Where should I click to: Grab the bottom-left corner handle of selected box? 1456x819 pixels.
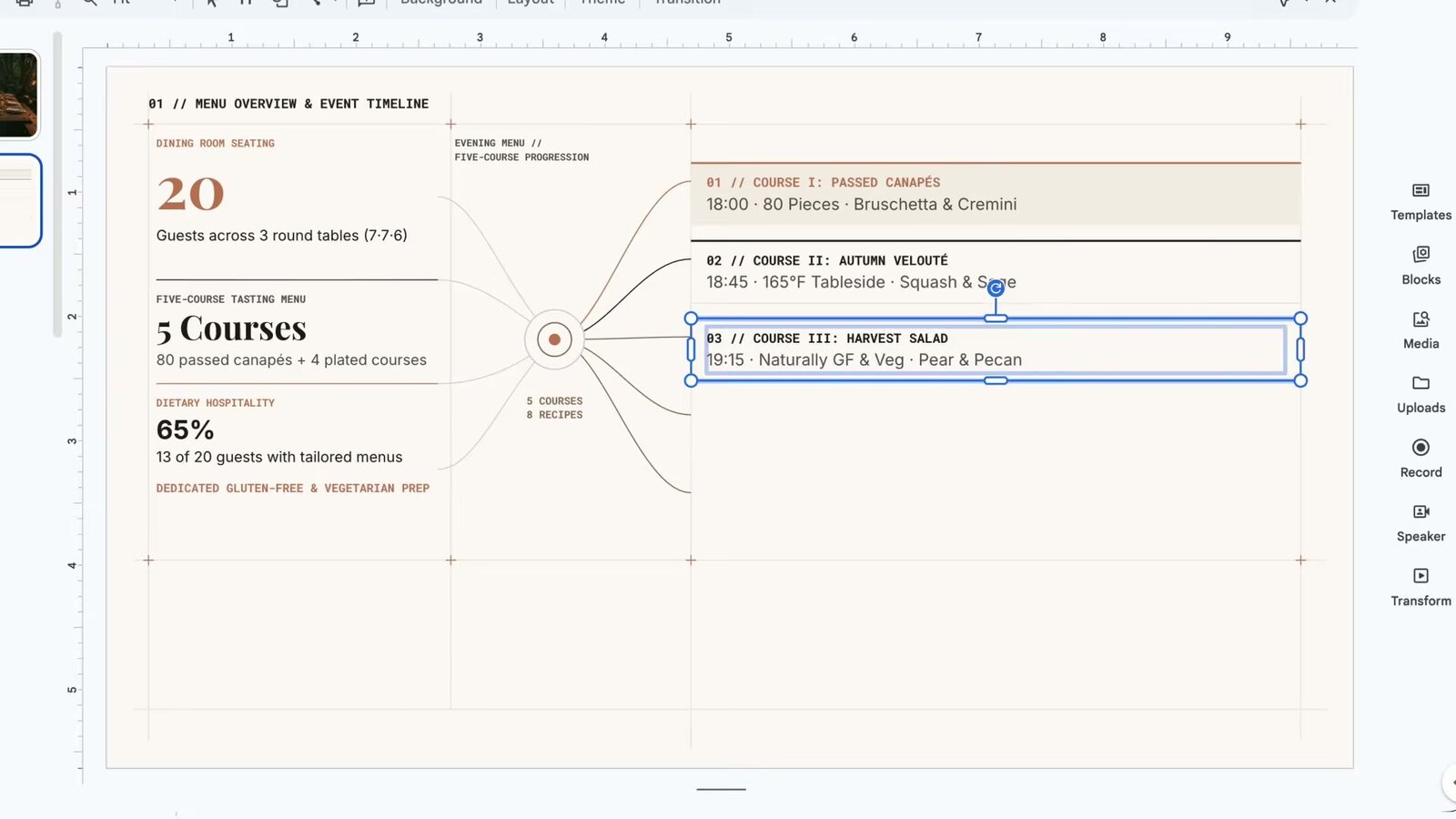coord(691,380)
